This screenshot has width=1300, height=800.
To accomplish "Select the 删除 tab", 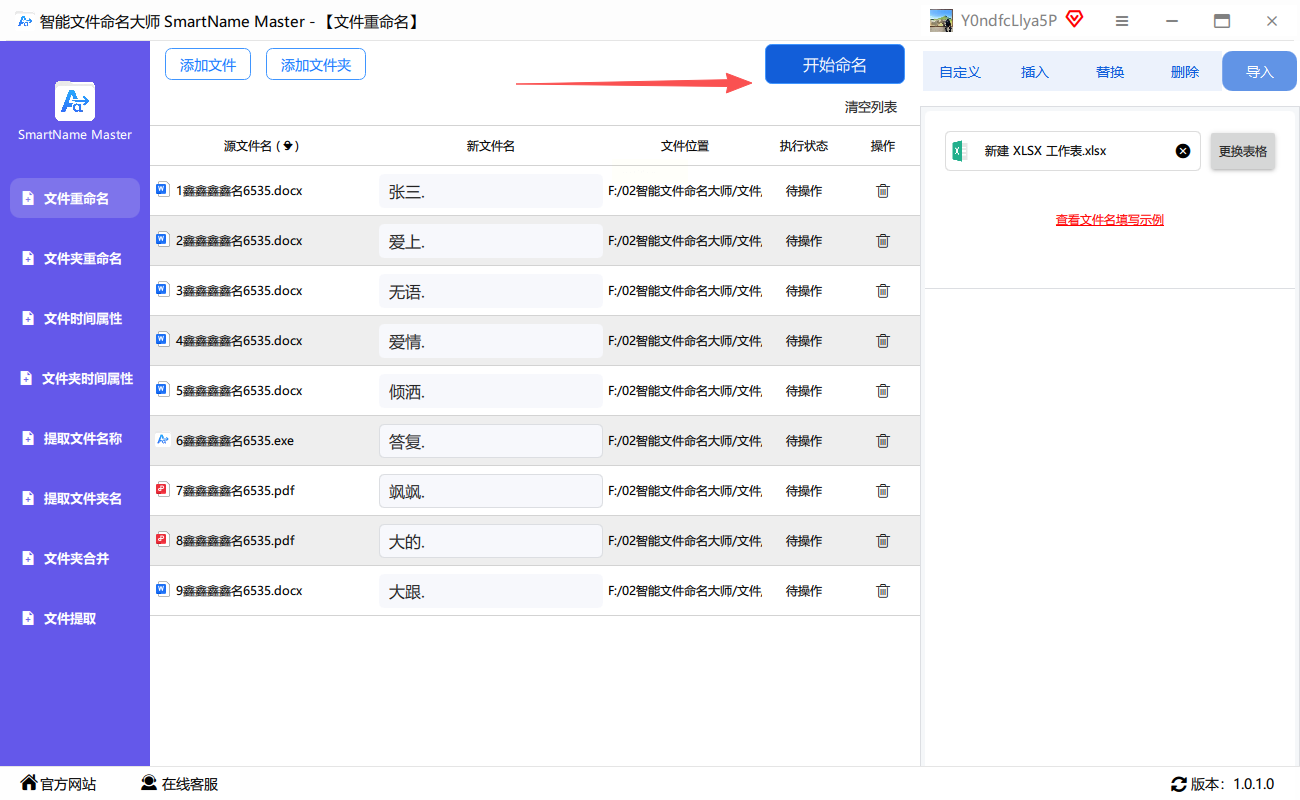I will point(1185,72).
